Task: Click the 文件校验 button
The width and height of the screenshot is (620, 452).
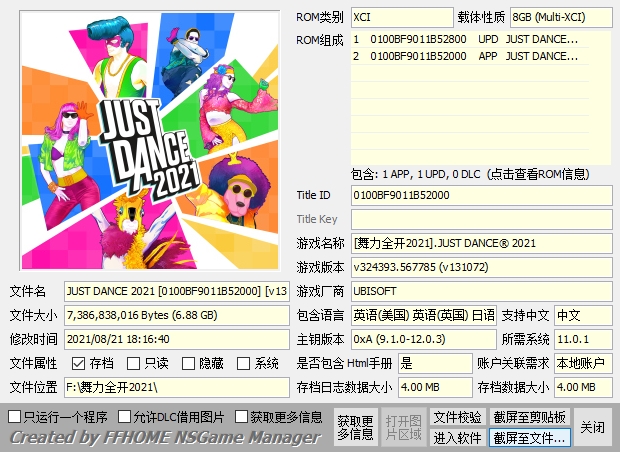Action: (x=457, y=417)
